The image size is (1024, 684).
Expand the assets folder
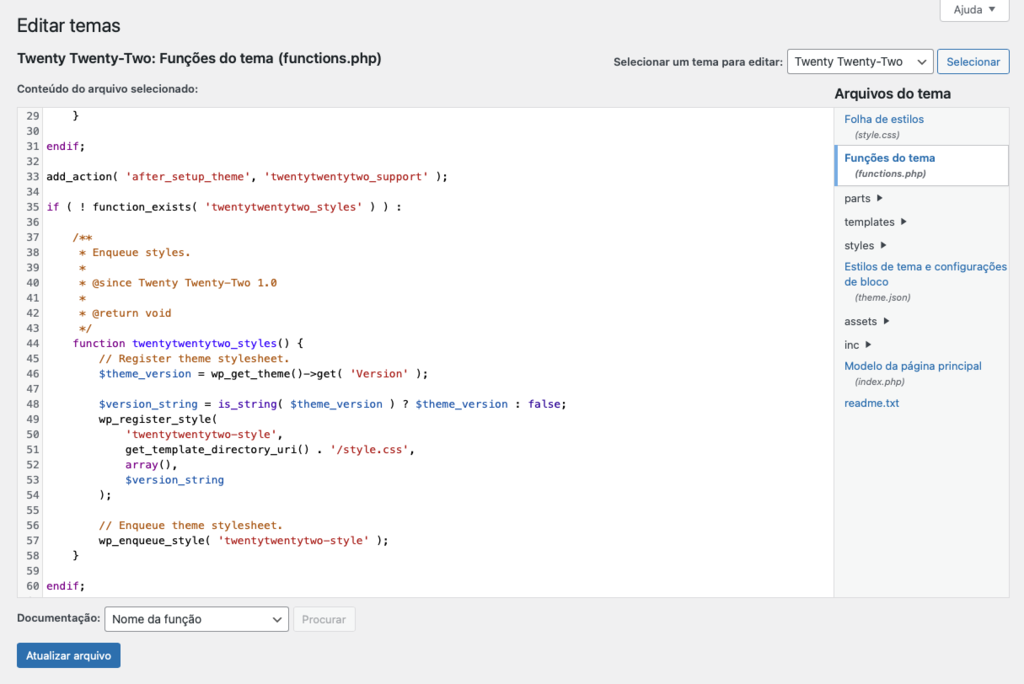(858, 321)
